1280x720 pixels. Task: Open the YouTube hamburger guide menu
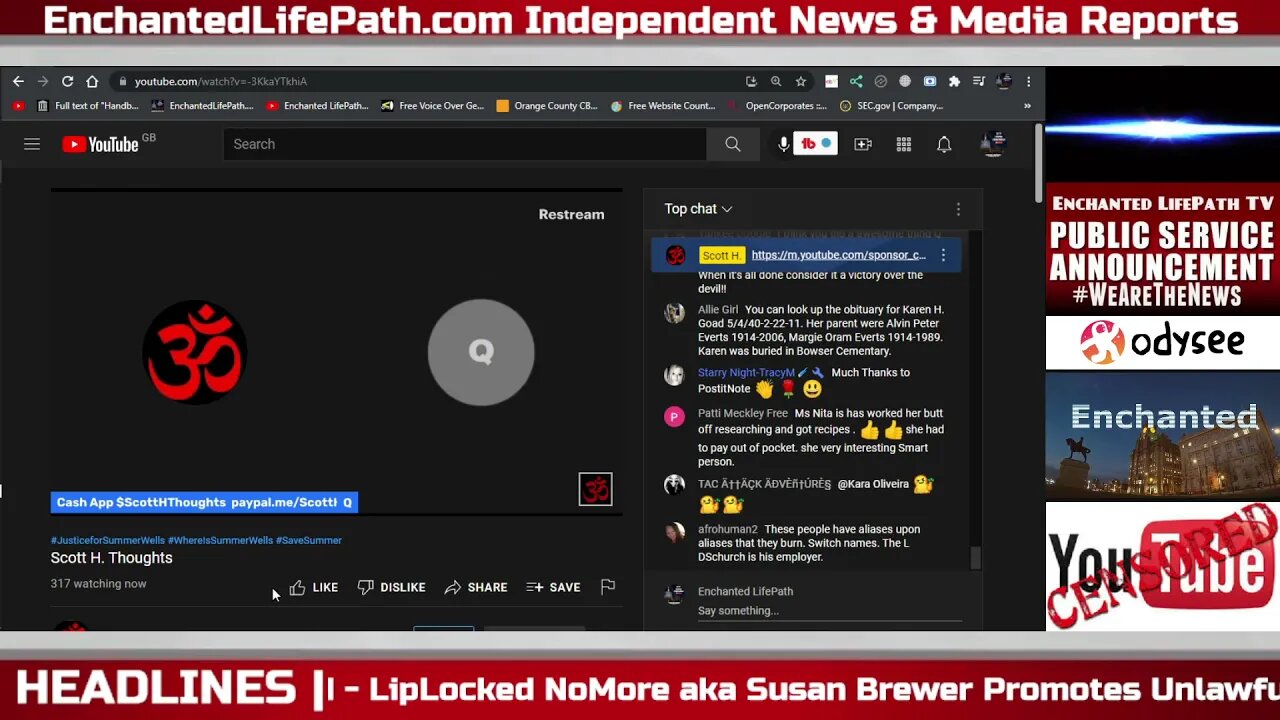coord(32,144)
